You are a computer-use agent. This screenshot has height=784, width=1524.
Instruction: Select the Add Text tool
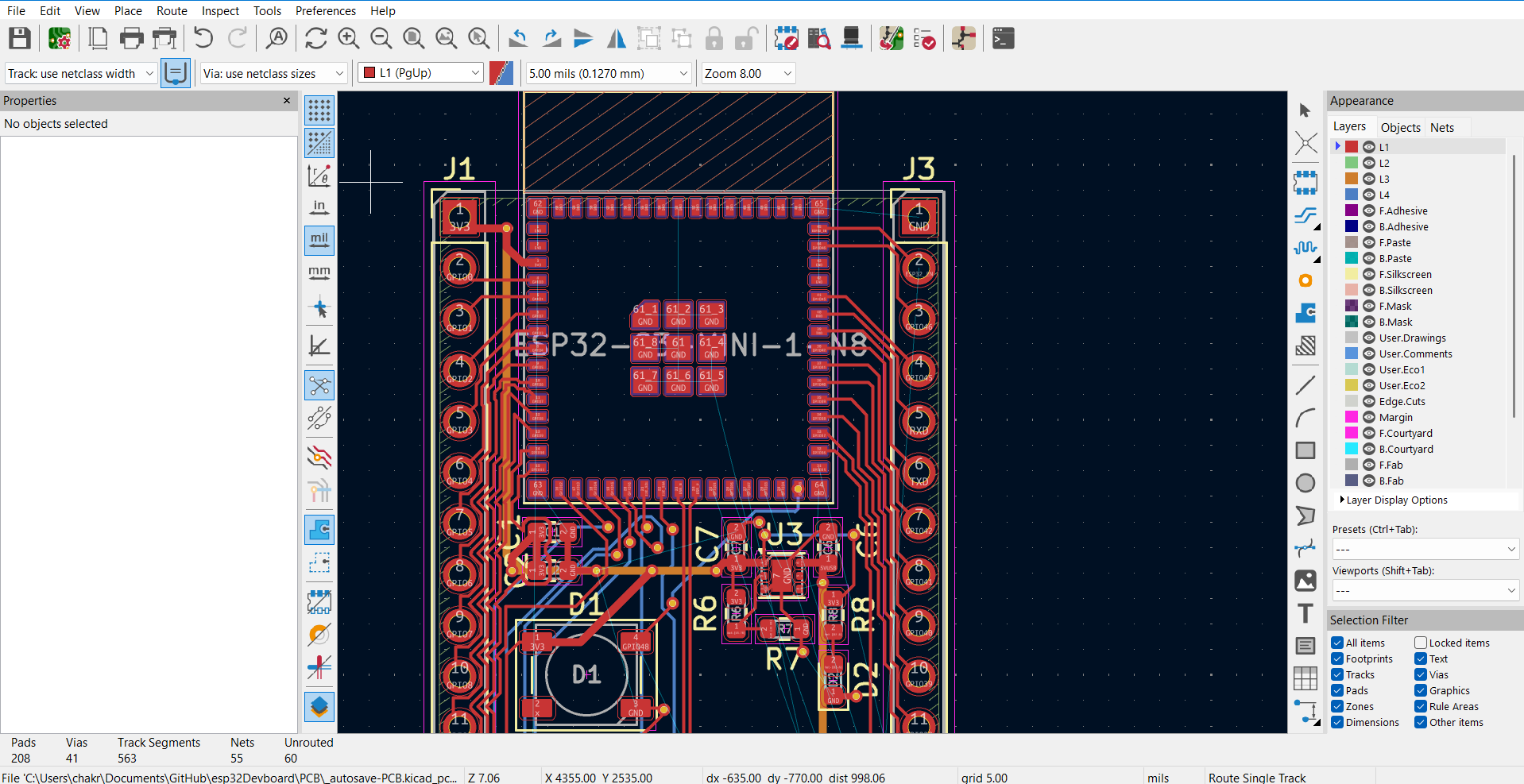pos(1305,613)
